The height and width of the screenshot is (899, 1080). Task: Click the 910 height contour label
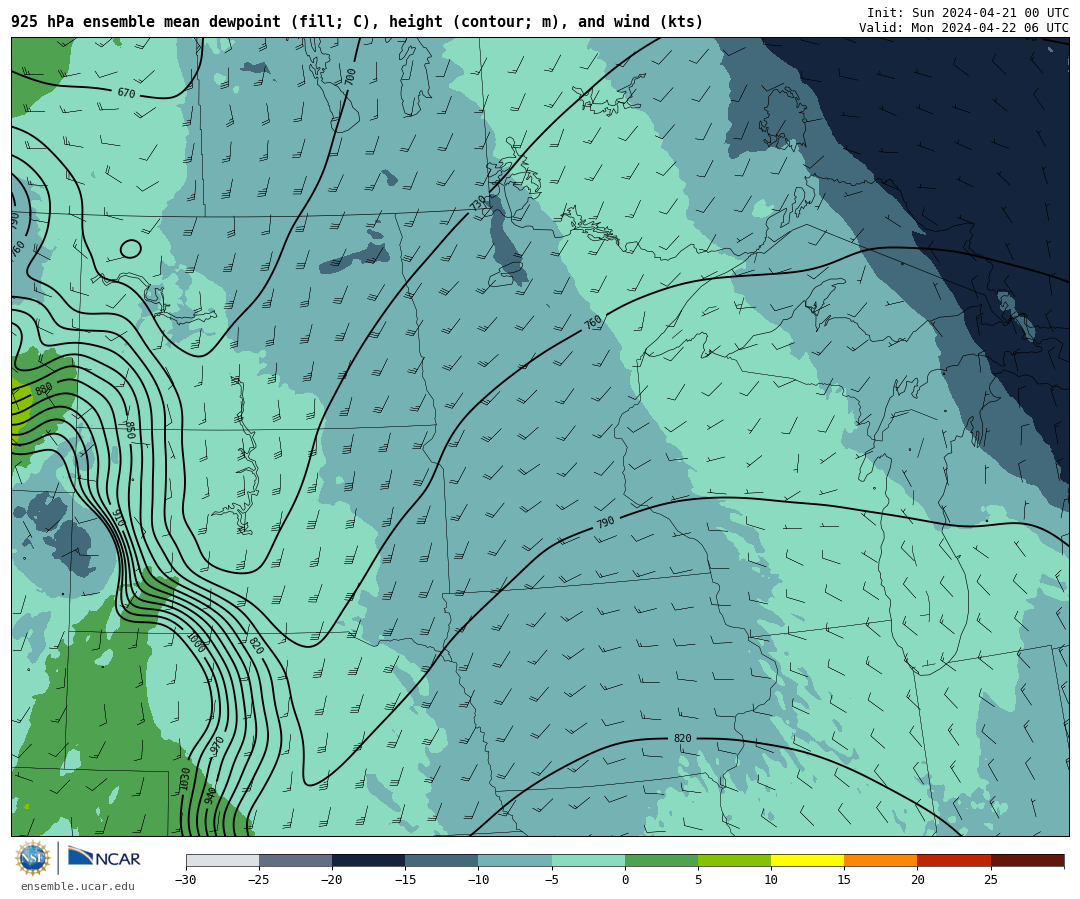coord(119,518)
